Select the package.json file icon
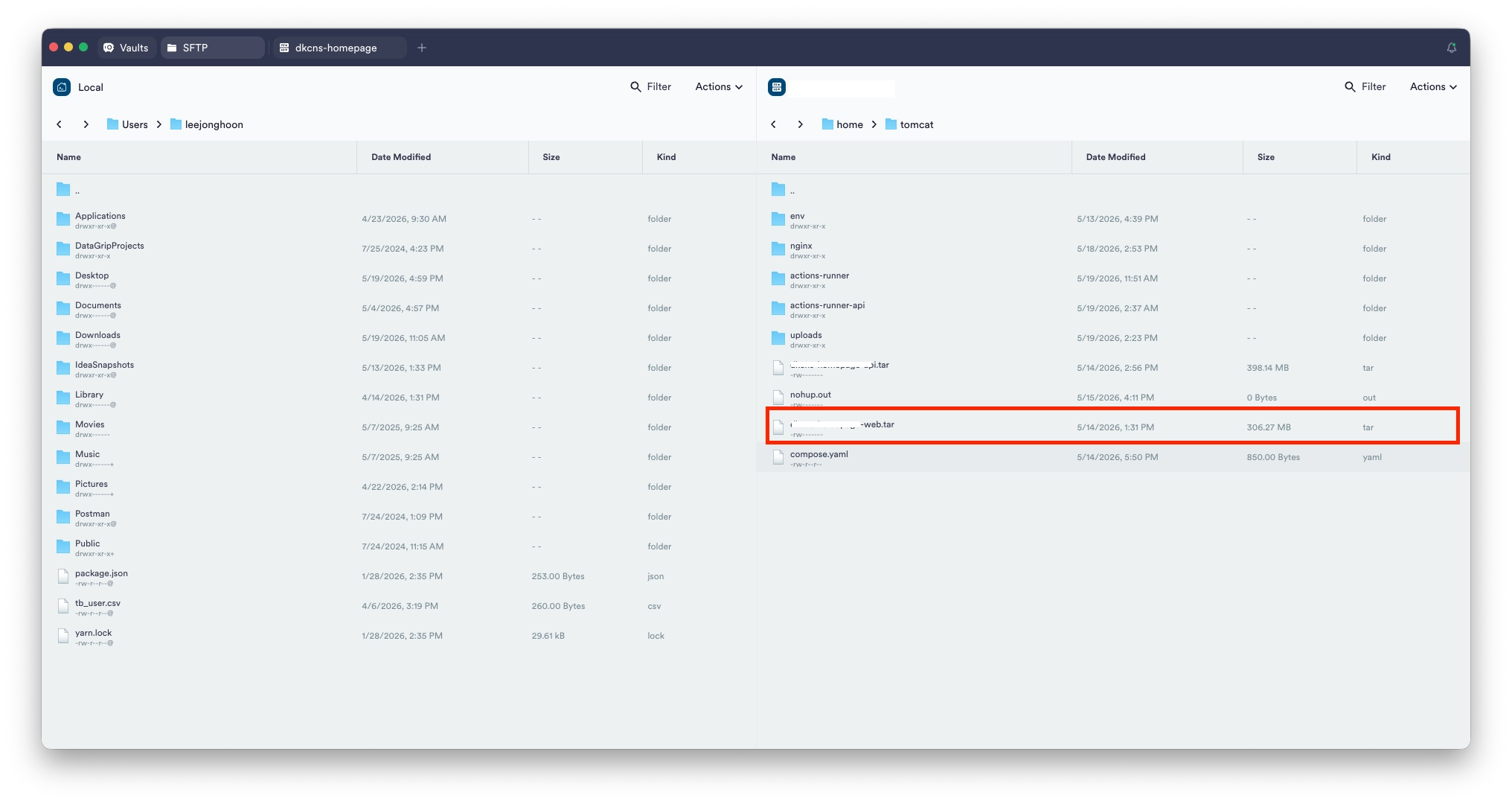The image size is (1512, 804). [x=63, y=576]
